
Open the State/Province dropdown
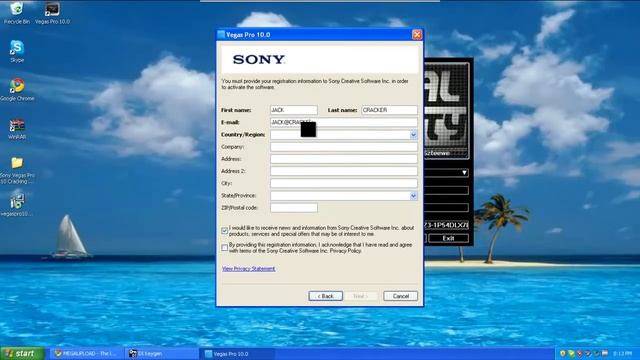(413, 196)
